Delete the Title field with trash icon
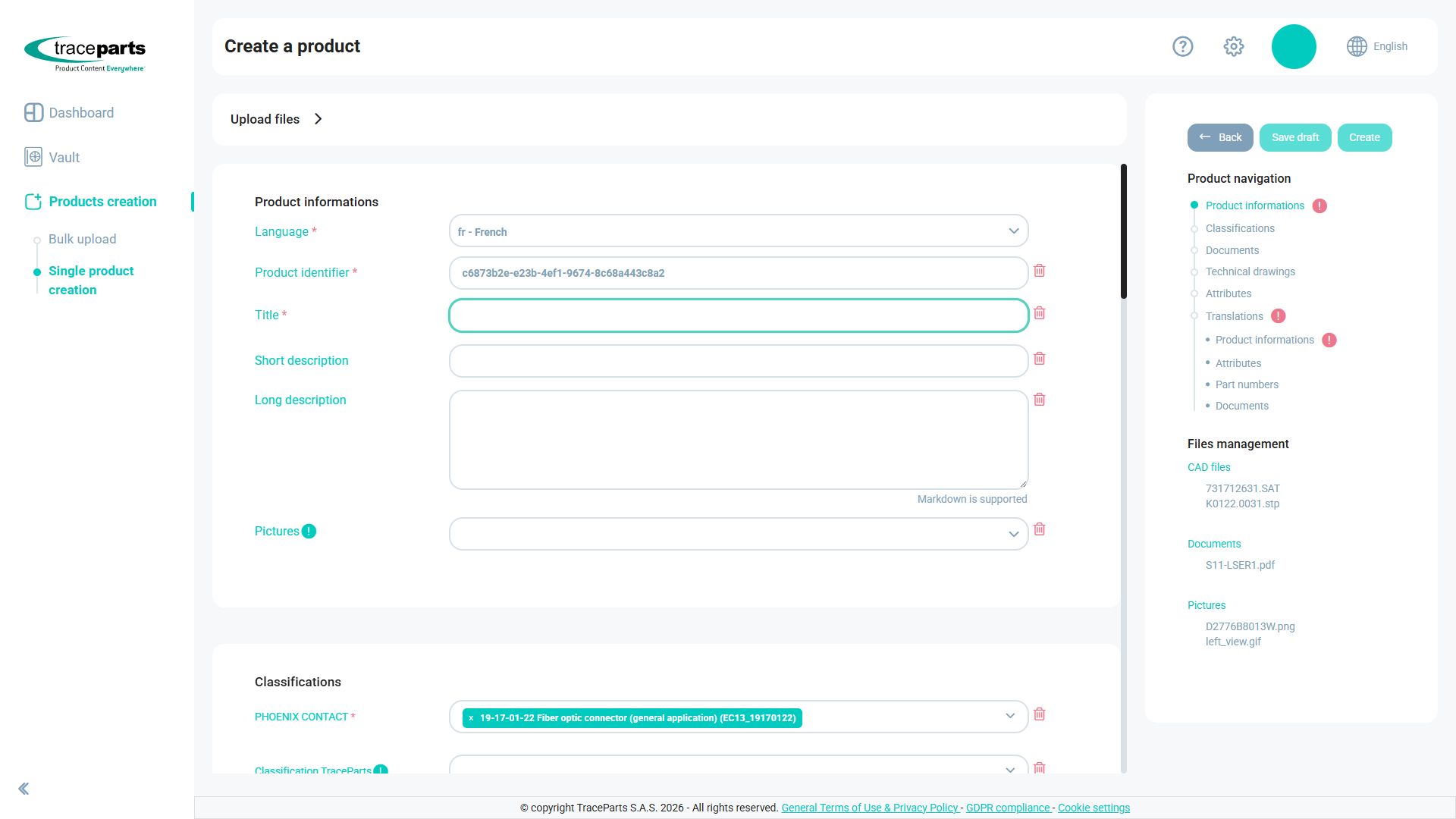This screenshot has height=819, width=1456. (1040, 313)
